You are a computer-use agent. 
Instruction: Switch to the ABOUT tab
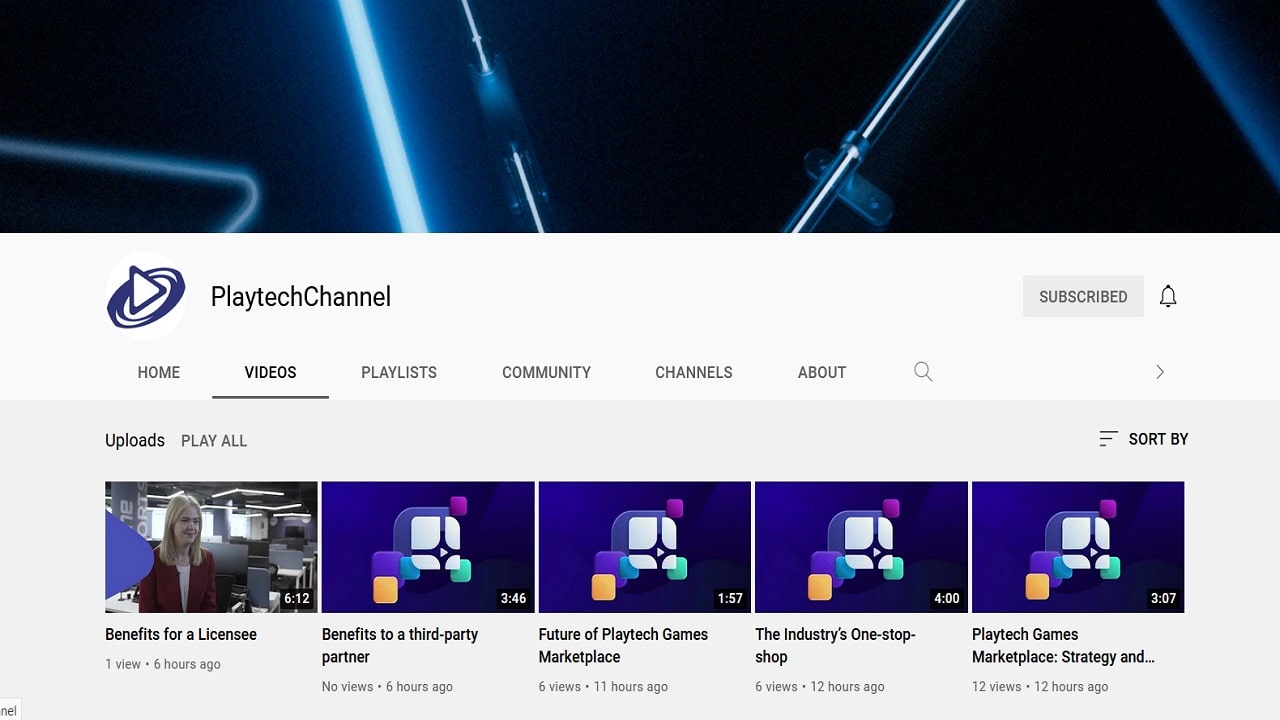821,372
